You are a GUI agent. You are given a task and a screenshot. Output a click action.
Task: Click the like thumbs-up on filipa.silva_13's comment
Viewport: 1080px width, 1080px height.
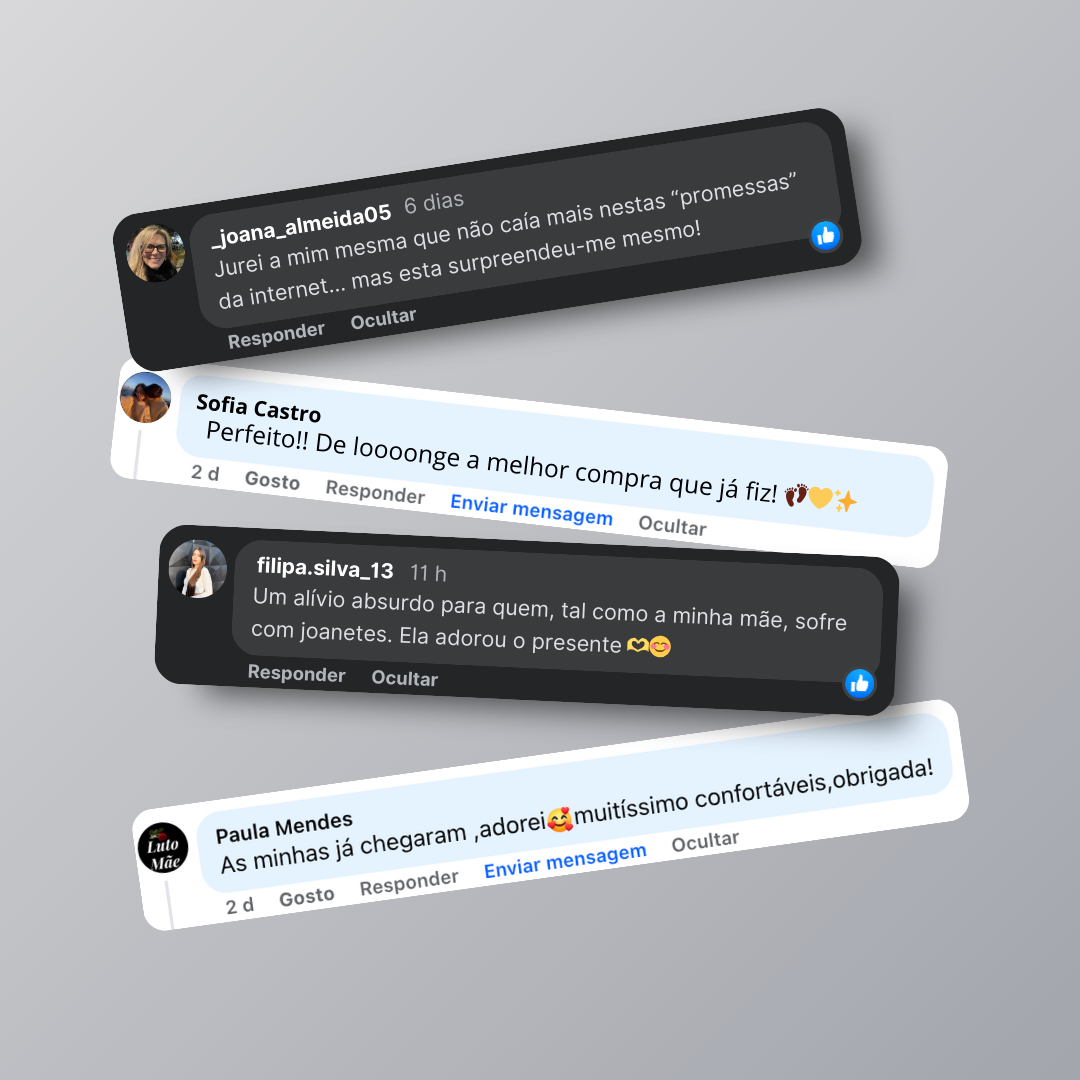tap(859, 683)
